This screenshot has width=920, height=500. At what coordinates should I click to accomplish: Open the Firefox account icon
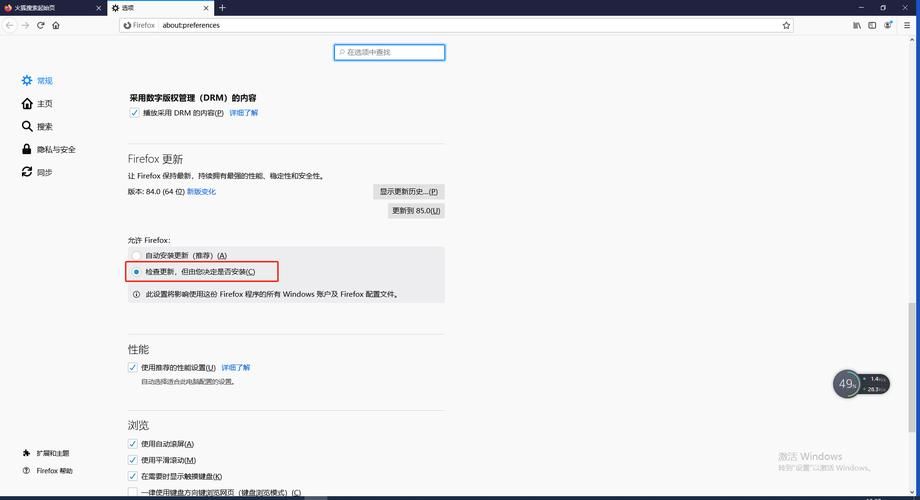888,25
